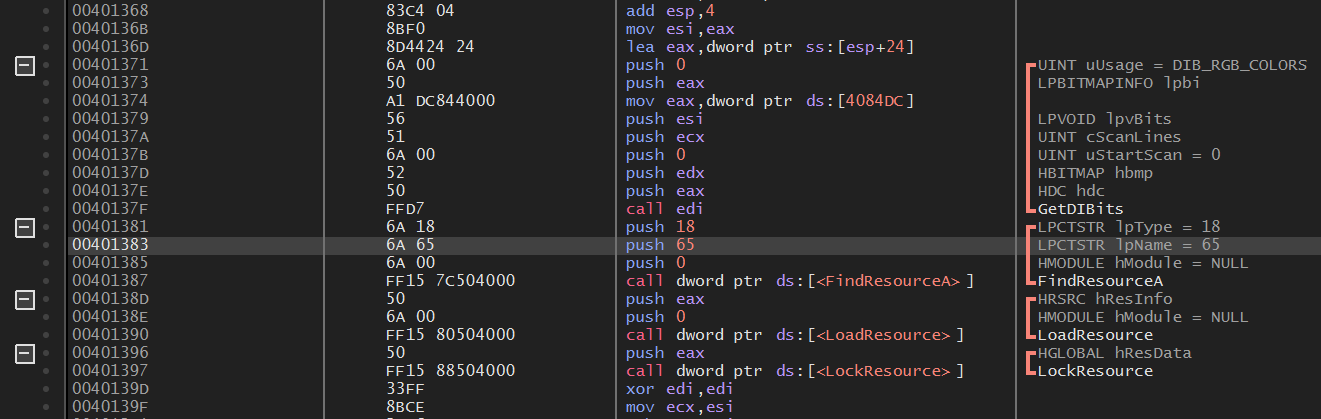Select address 00401368
The width and height of the screenshot is (1321, 419).
coord(108,11)
